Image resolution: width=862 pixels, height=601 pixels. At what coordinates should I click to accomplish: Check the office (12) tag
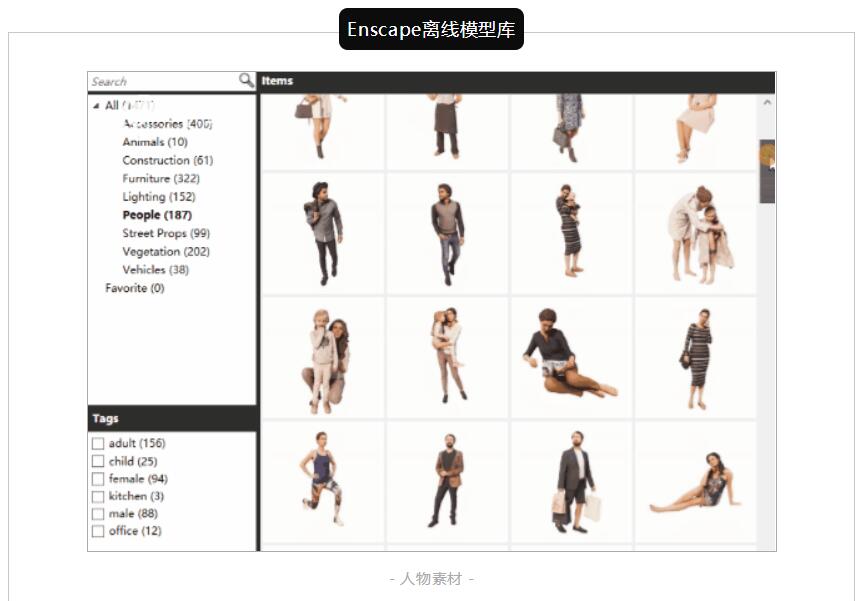coord(98,531)
